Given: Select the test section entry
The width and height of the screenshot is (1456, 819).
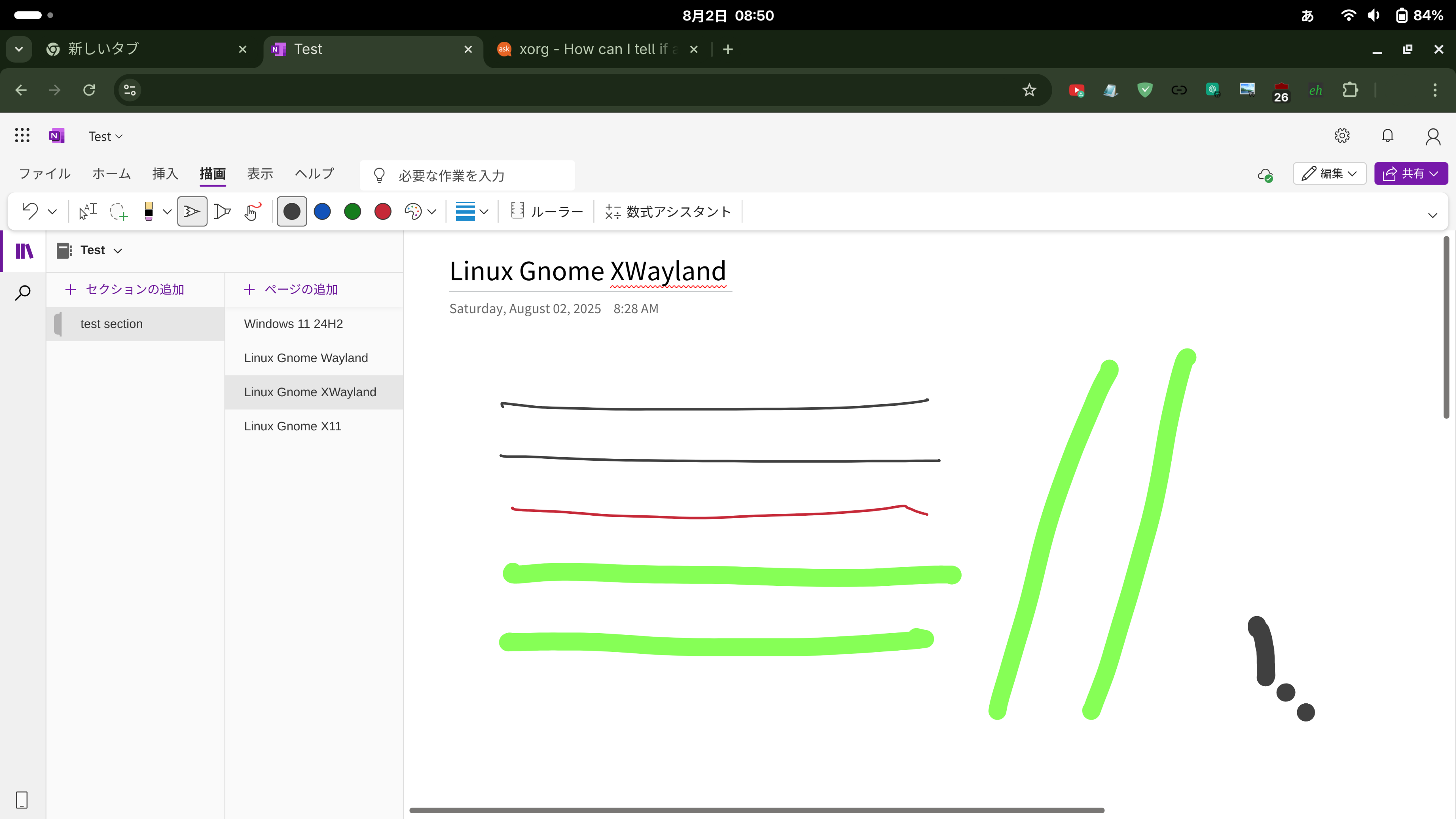Looking at the screenshot, I should [x=136, y=324].
